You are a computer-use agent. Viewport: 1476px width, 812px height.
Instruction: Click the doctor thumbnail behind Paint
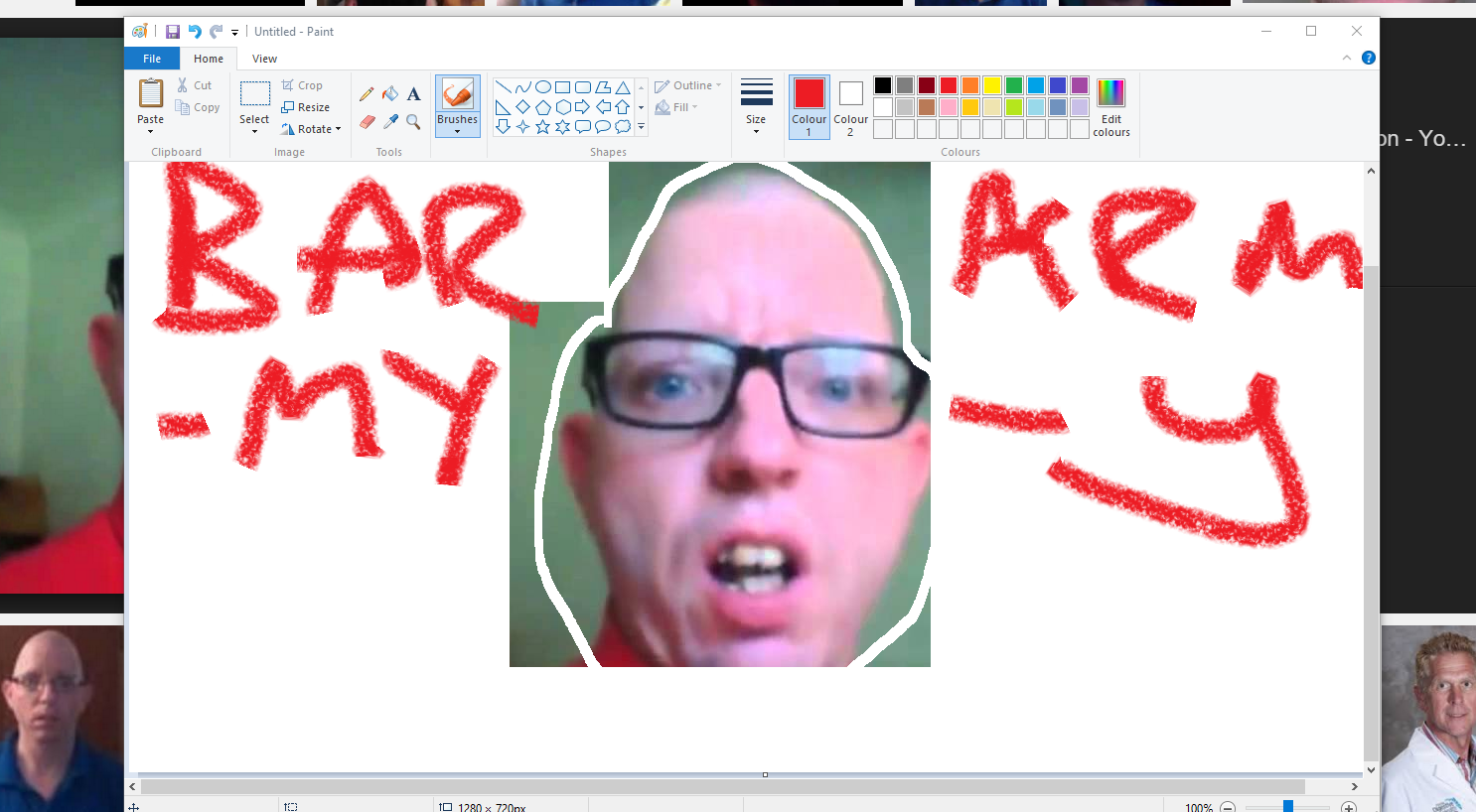[1428, 719]
